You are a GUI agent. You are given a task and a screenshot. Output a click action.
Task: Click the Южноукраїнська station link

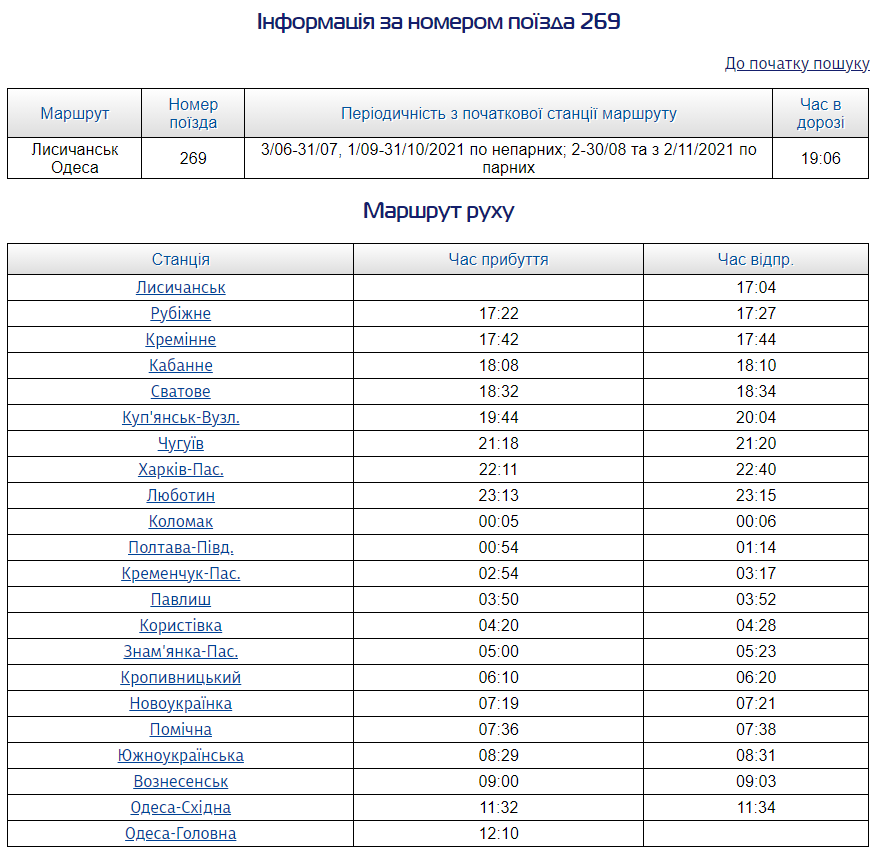coord(181,756)
